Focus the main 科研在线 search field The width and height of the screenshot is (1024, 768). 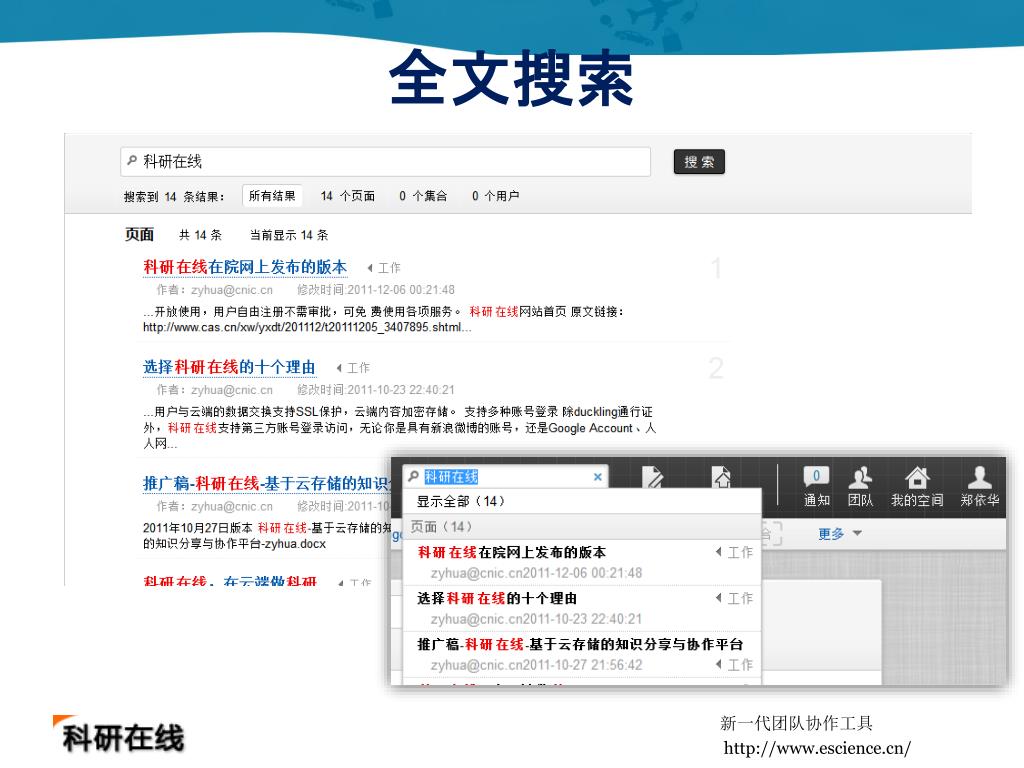385,162
